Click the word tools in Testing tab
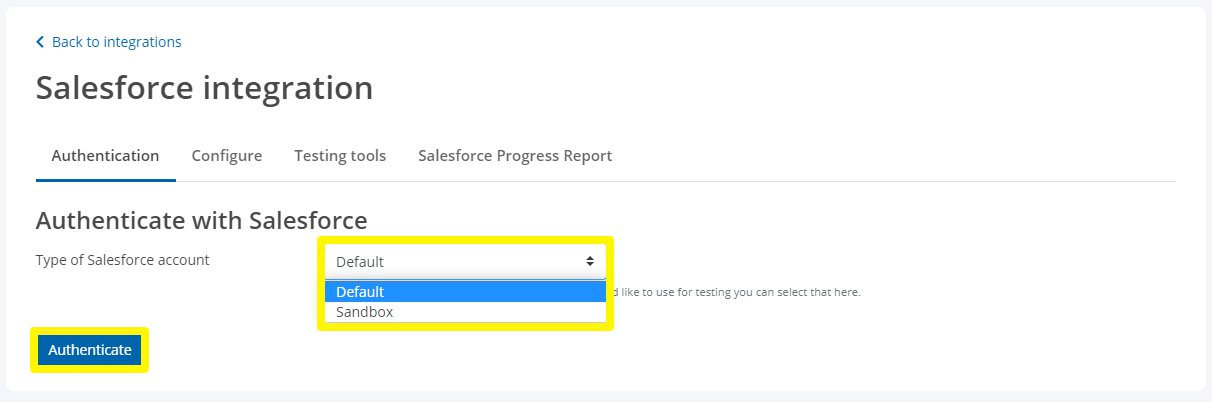The height and width of the screenshot is (402, 1212). click(367, 156)
